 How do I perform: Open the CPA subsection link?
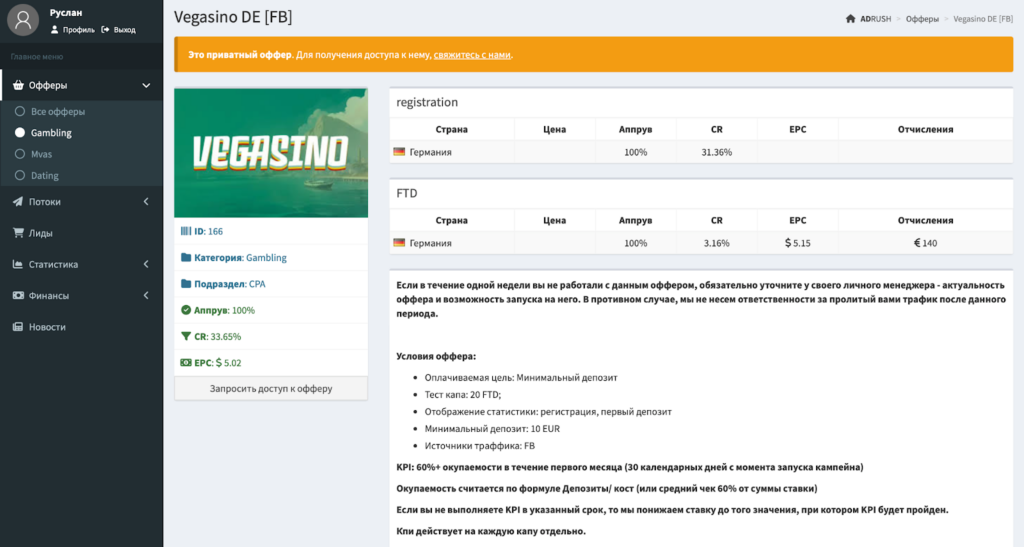257,284
